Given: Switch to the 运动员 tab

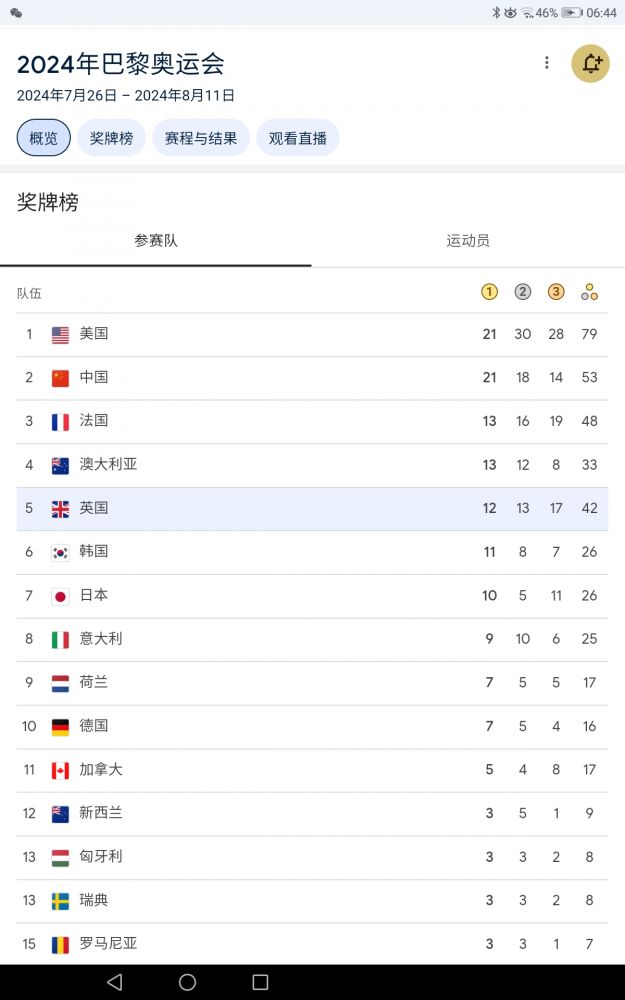Looking at the screenshot, I should 468,241.
